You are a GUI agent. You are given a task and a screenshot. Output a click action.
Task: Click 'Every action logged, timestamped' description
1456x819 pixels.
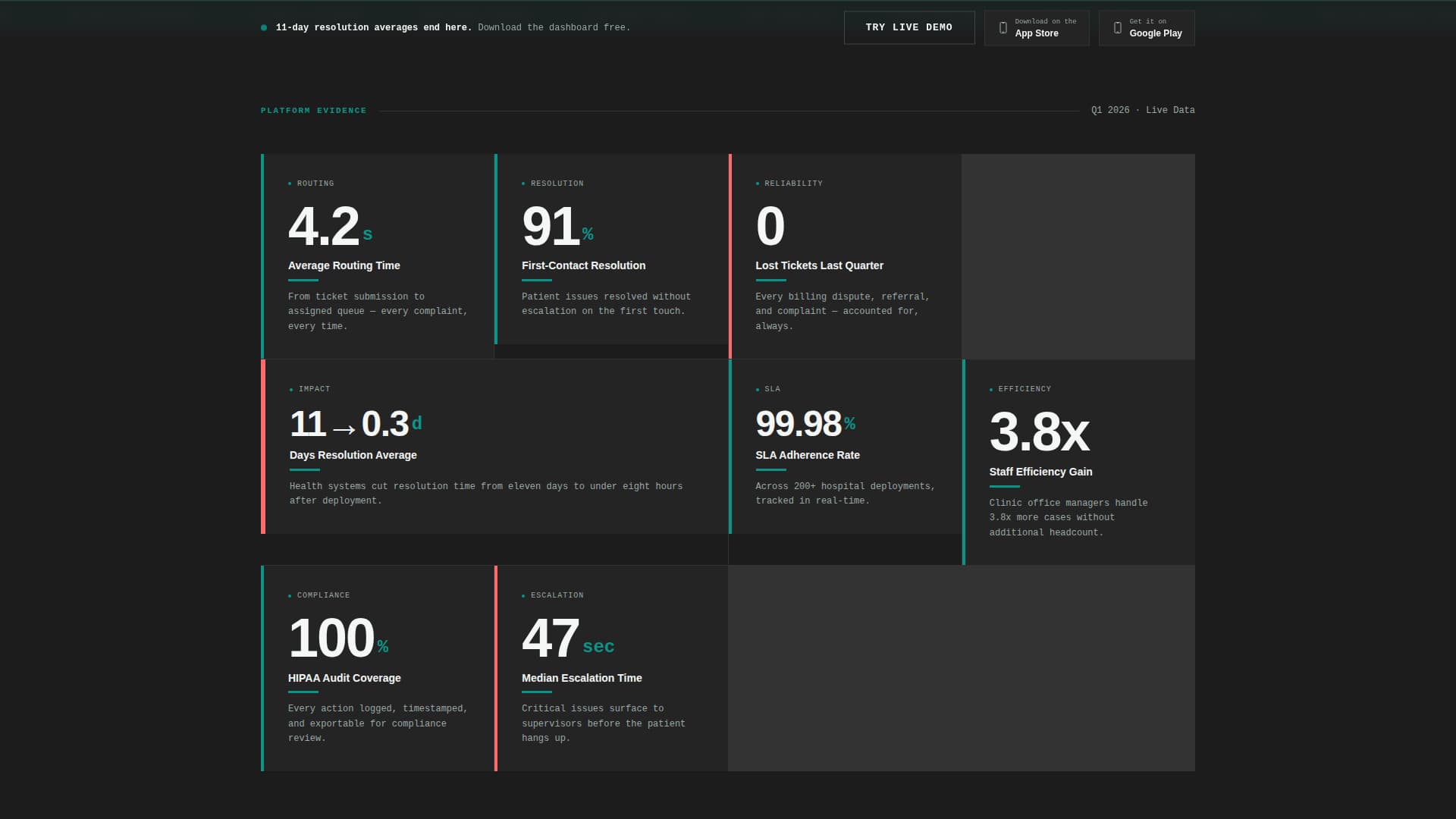(378, 723)
